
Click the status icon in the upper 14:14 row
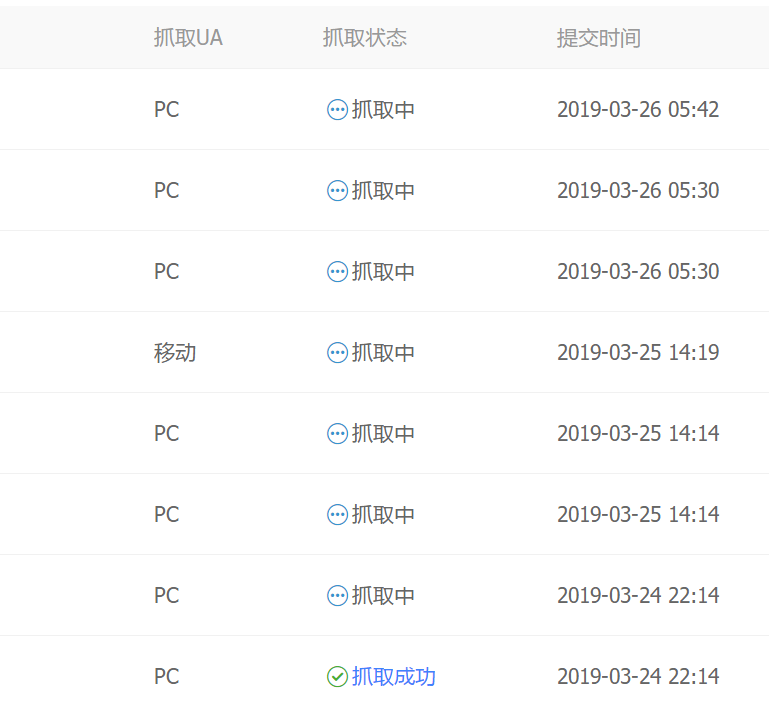337,434
